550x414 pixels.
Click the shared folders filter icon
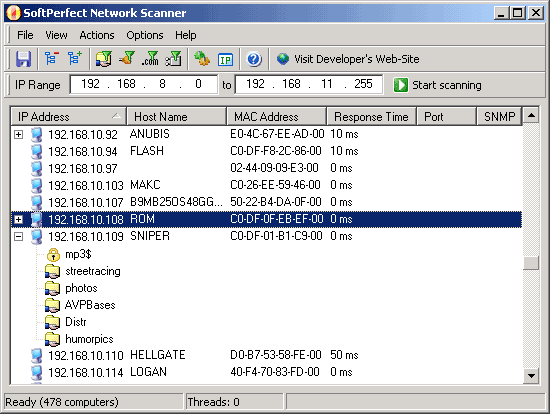(x=104, y=59)
